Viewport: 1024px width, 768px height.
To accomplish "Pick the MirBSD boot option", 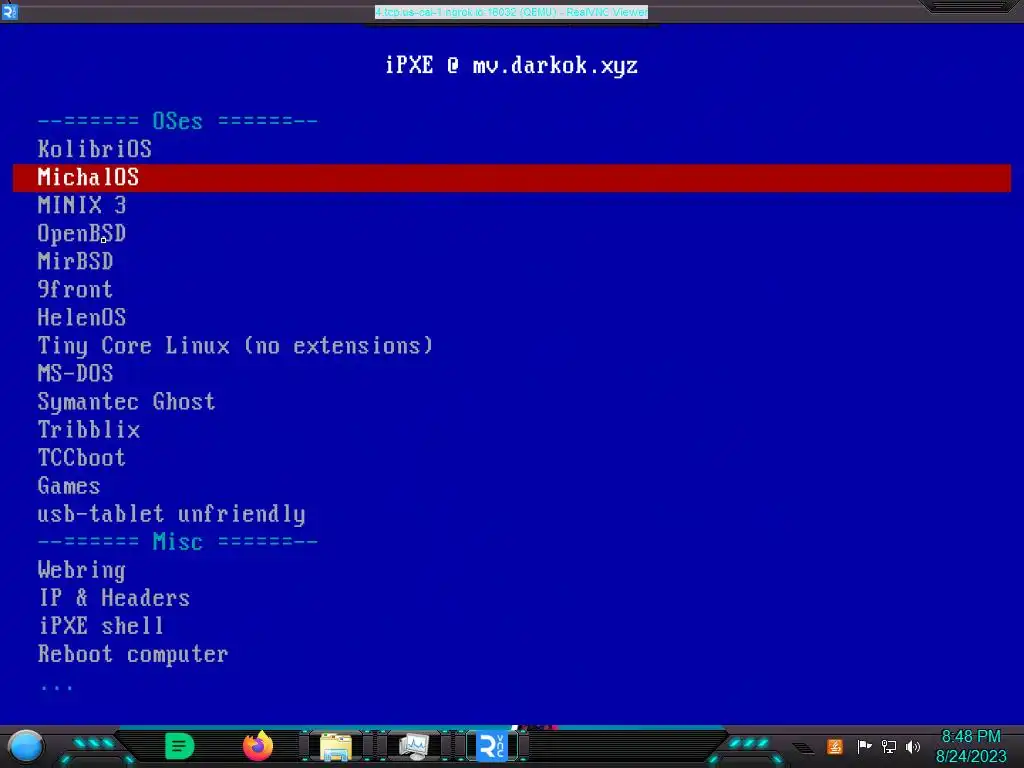I will point(75,262).
